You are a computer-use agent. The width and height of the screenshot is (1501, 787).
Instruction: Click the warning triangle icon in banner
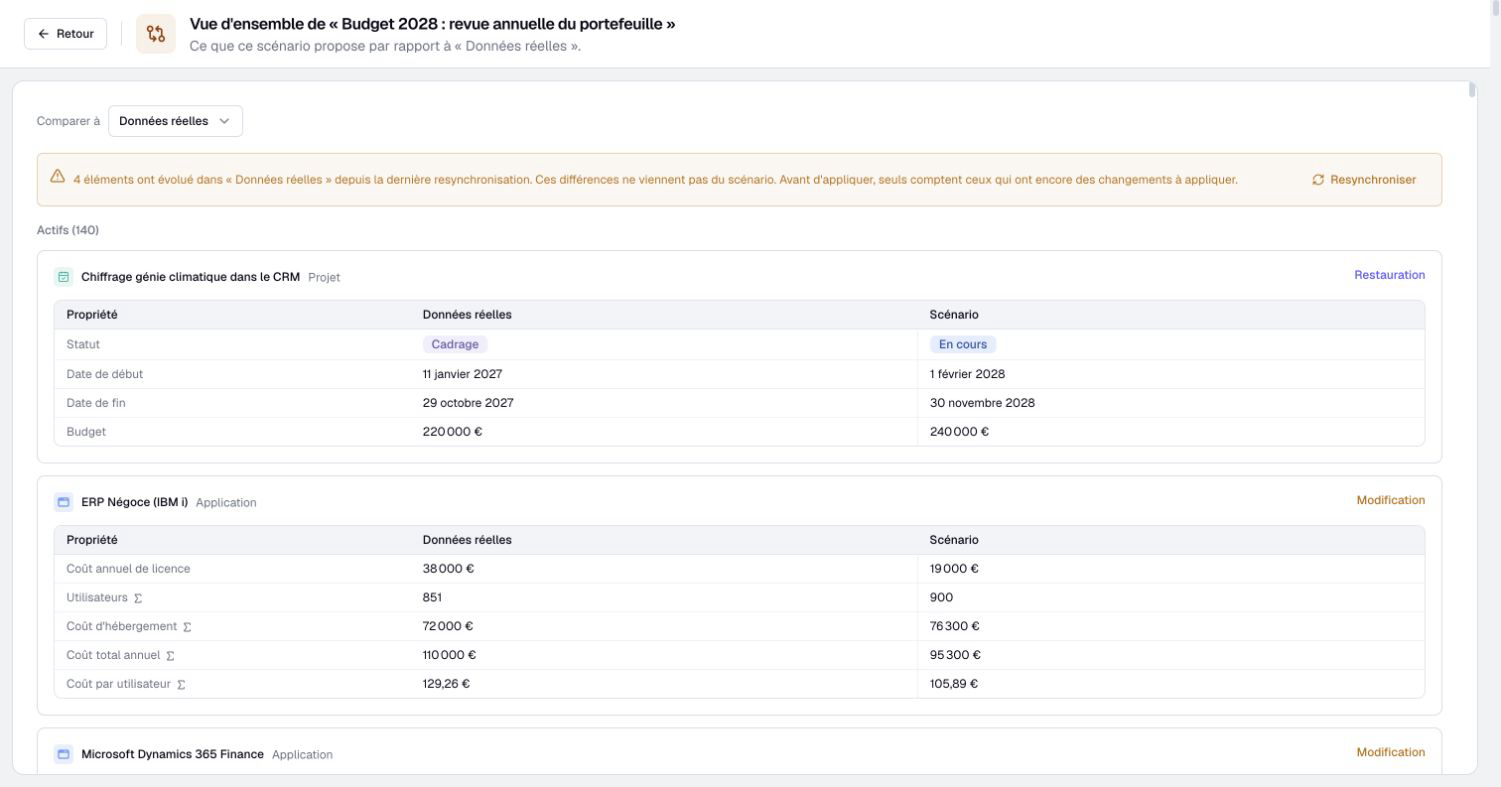(x=58, y=178)
